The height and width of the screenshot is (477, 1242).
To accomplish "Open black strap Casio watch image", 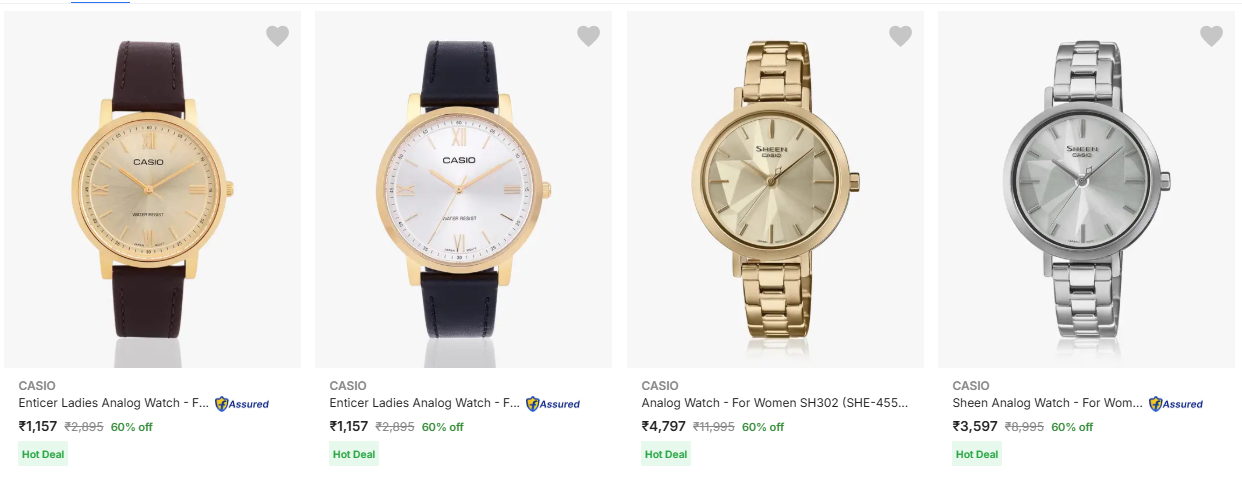I will click(463, 189).
